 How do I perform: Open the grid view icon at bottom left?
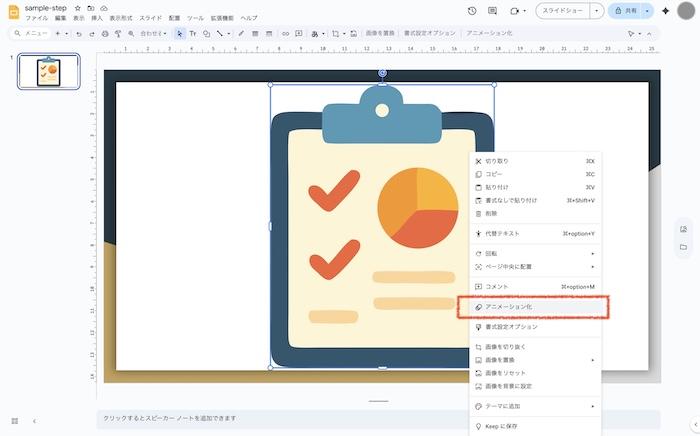pyautogui.click(x=14, y=421)
